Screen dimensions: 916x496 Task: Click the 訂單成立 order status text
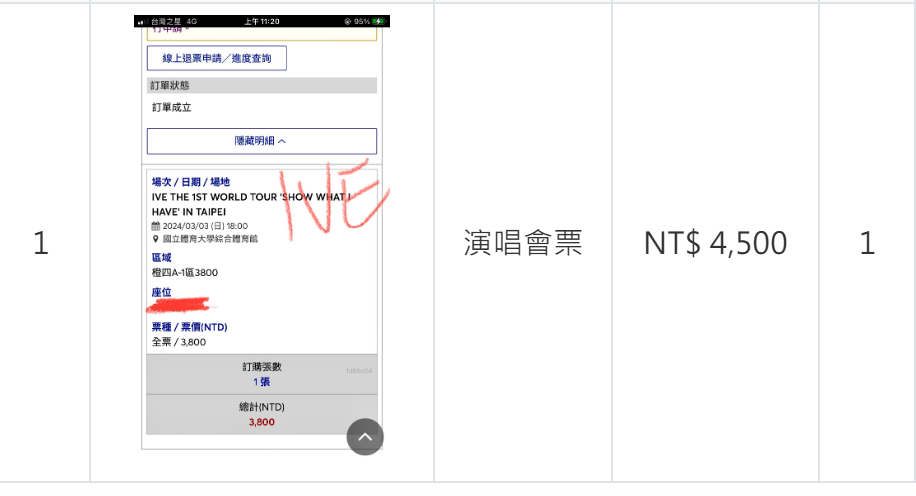(172, 107)
